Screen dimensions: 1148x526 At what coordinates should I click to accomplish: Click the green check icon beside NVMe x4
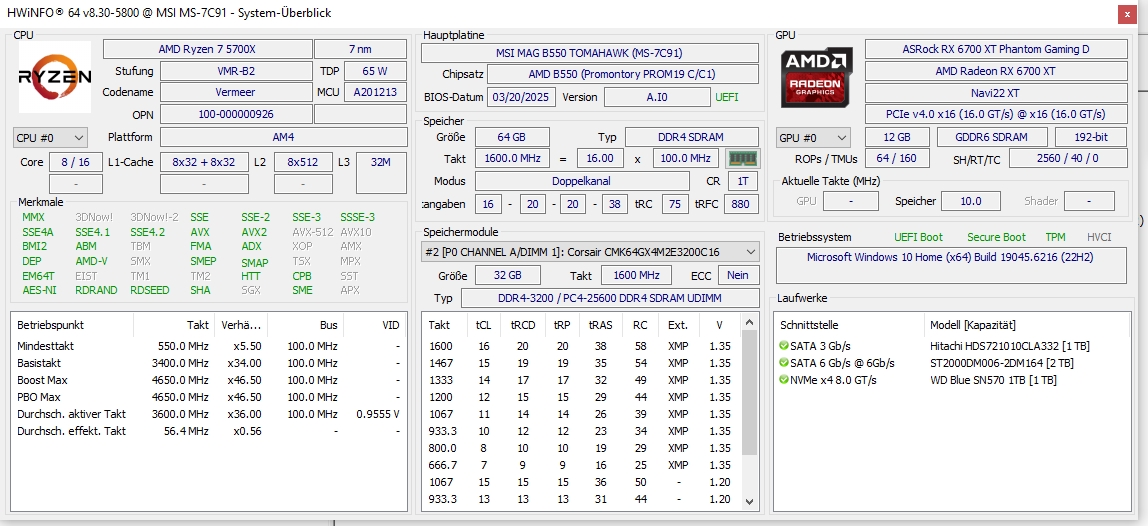[x=784, y=379]
